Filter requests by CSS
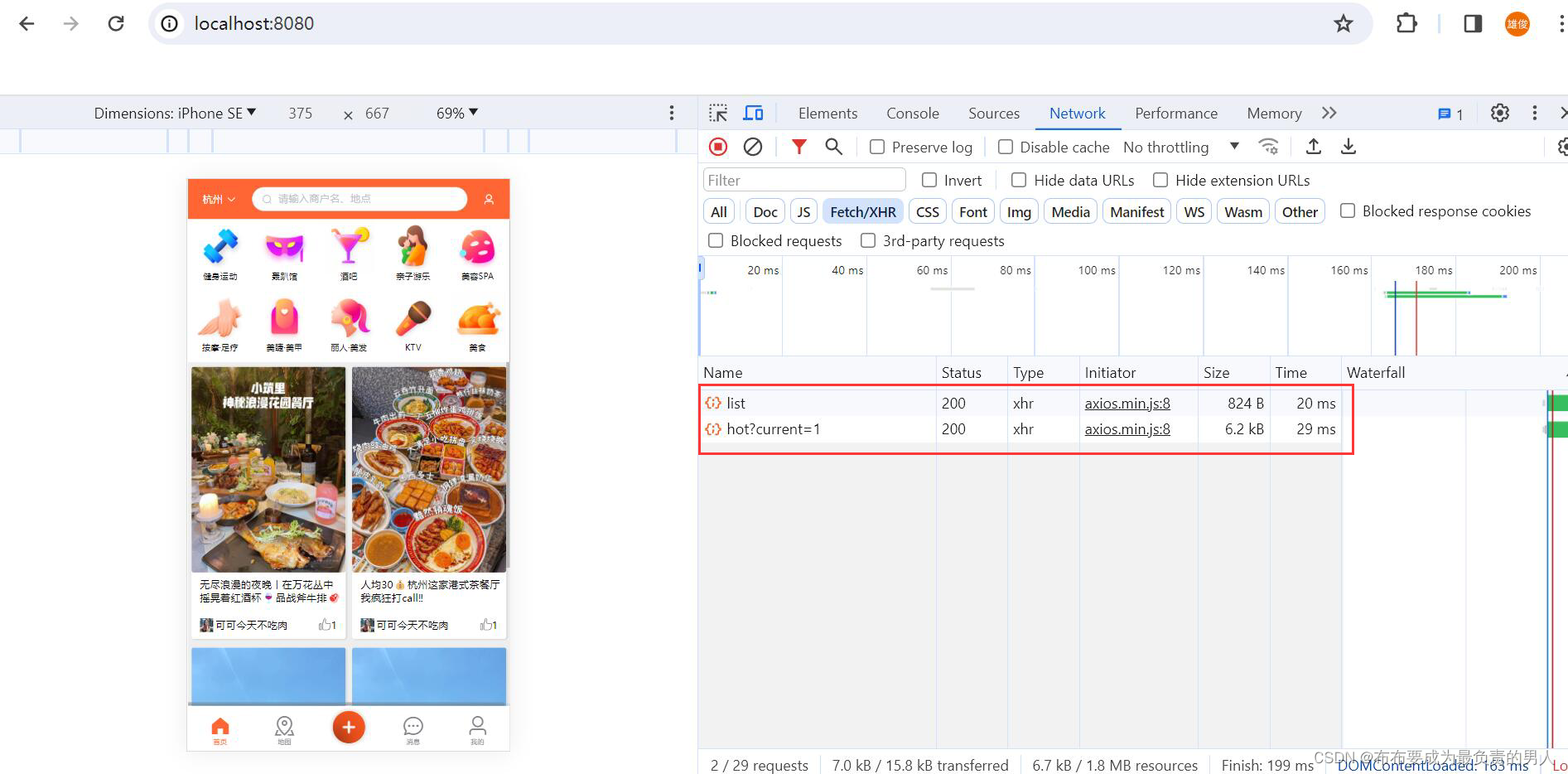Image resolution: width=1568 pixels, height=774 pixels. click(928, 211)
